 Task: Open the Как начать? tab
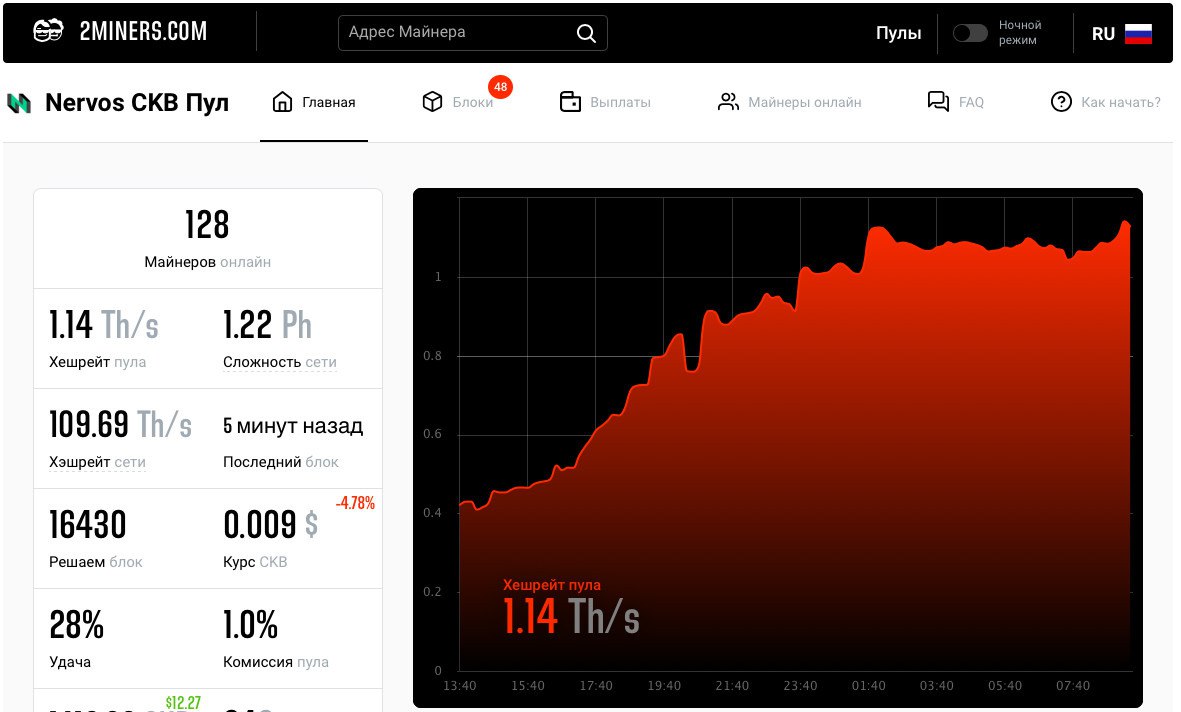tap(1106, 102)
